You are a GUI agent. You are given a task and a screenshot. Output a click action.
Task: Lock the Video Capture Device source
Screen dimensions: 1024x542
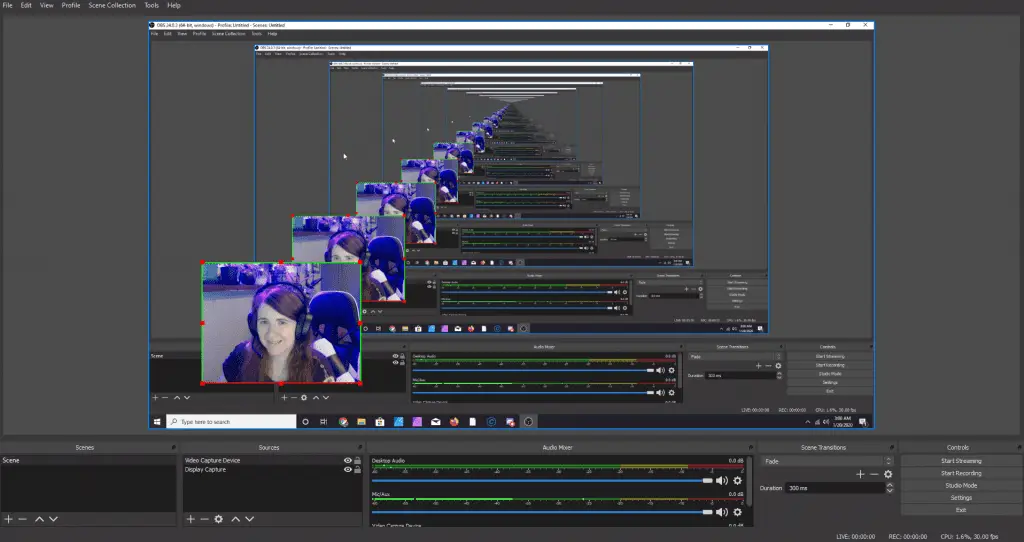coord(358,461)
